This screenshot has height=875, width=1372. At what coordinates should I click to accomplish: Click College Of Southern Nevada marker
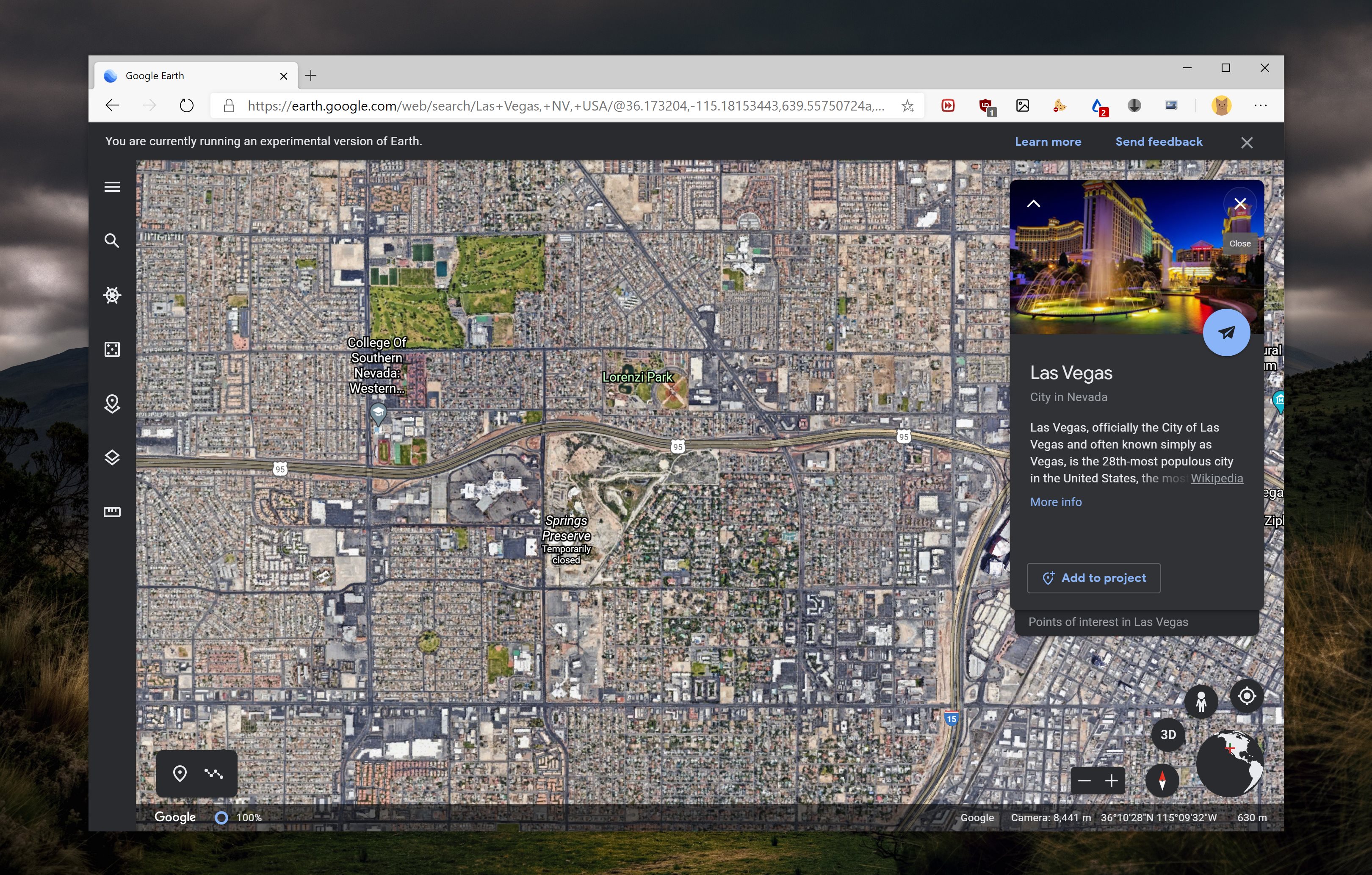click(378, 414)
